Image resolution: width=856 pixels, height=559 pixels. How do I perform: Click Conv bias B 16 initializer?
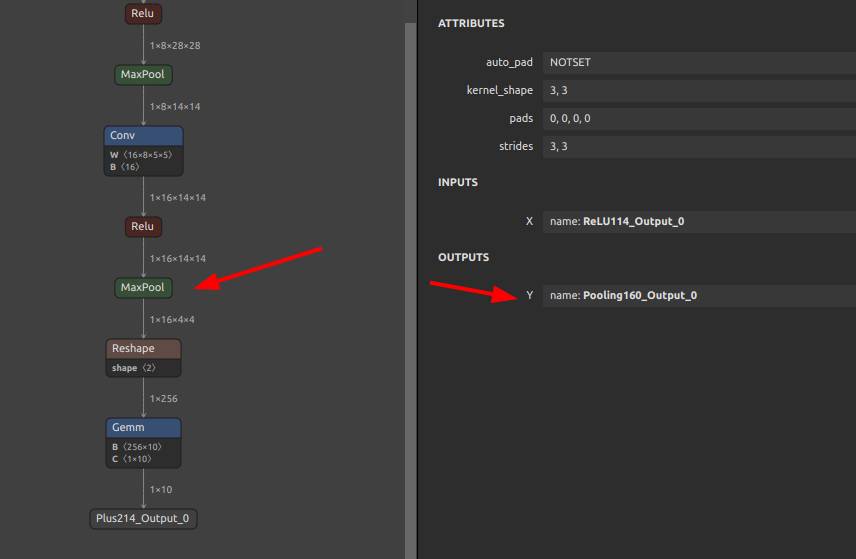pos(125,167)
